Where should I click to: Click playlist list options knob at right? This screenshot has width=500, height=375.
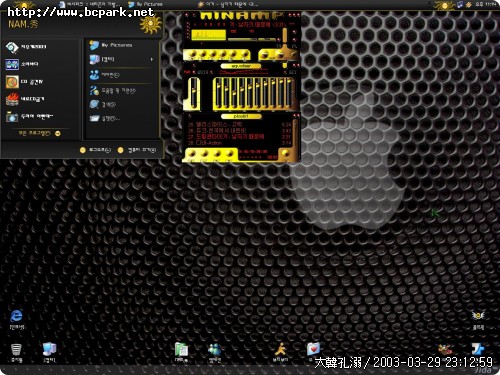(x=285, y=154)
